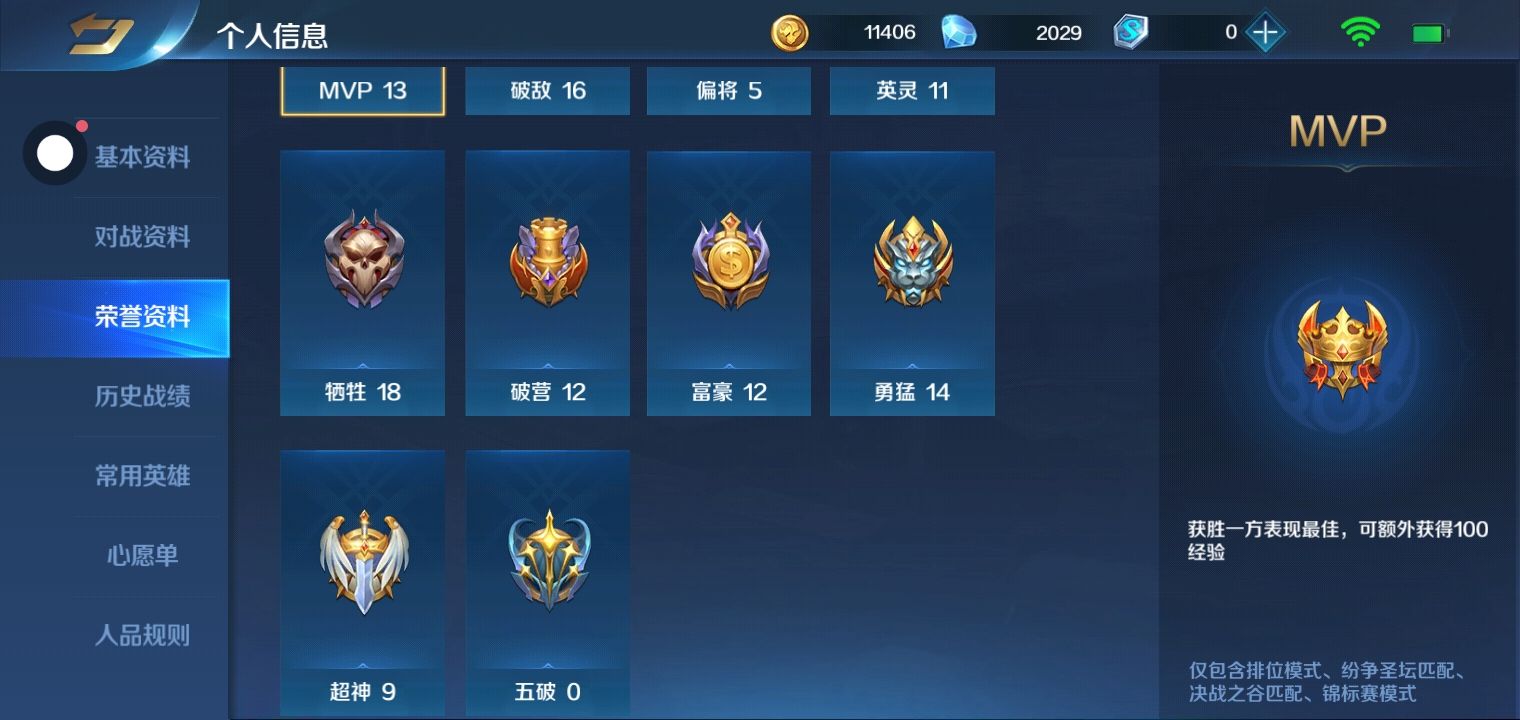Go to 常用英雄 tab
1520x720 pixels.
[142, 476]
